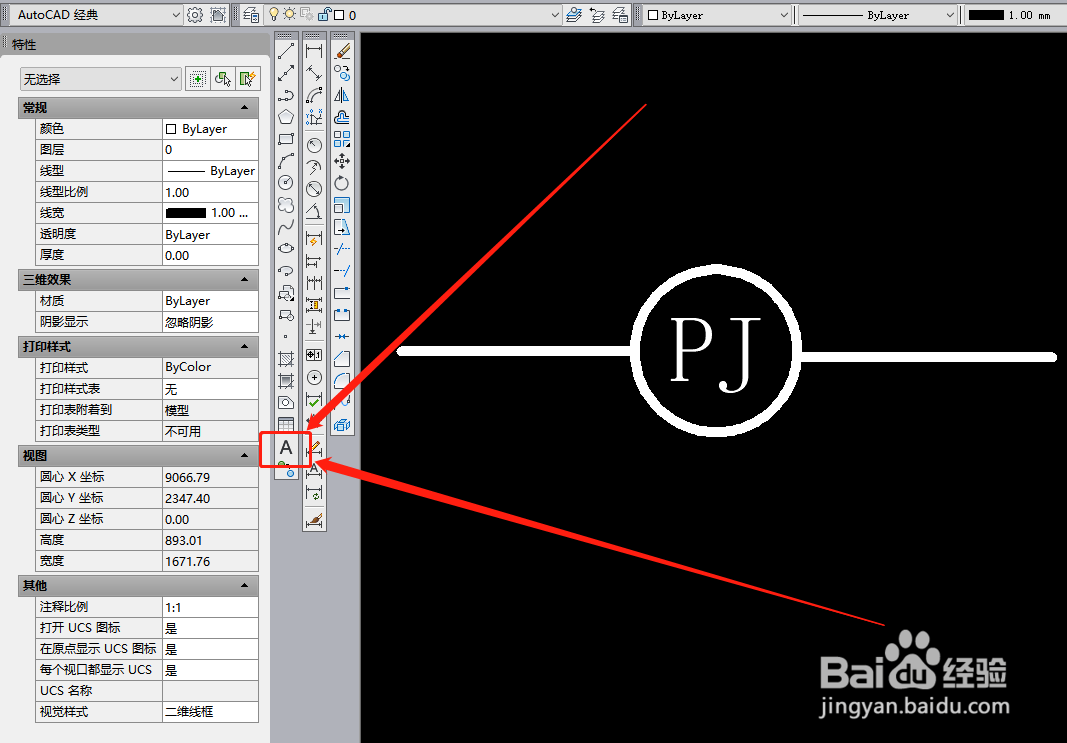Select the Arc tool in draw toolbar
This screenshot has height=743, width=1067.
pyautogui.click(x=286, y=161)
